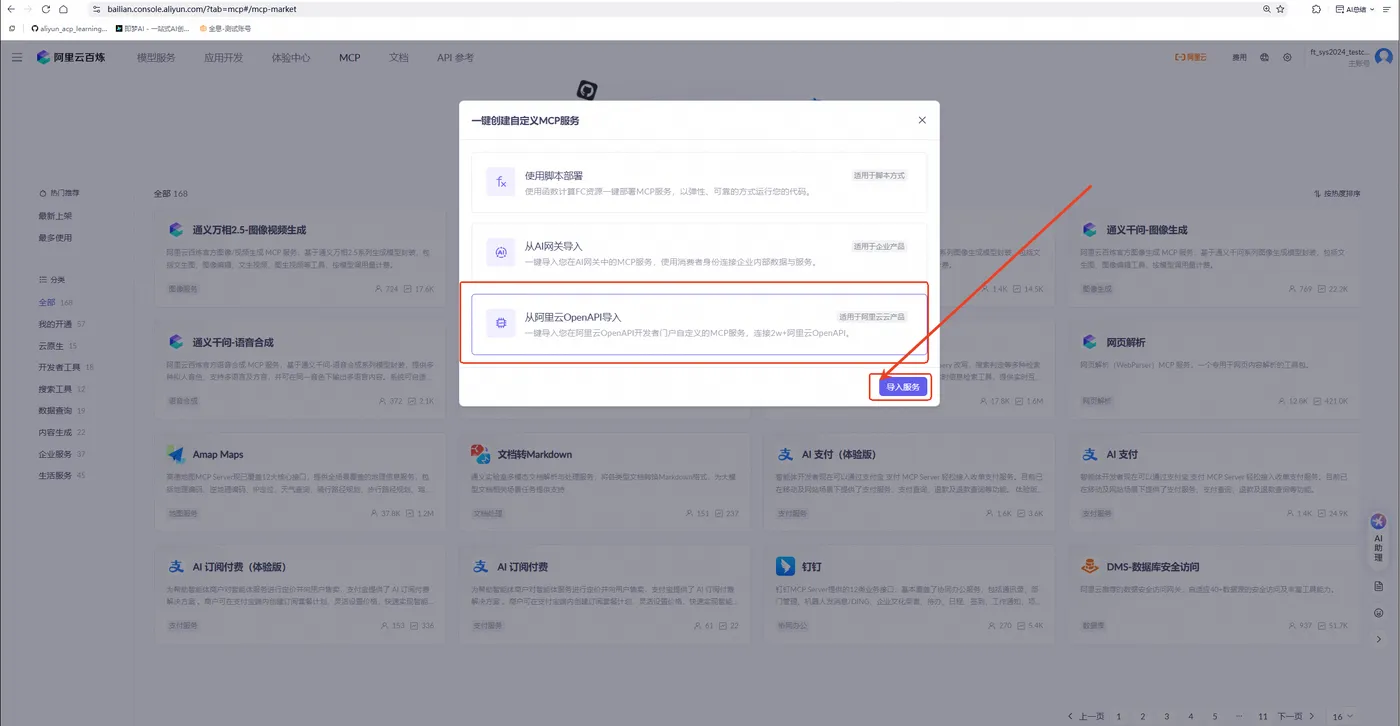Screen dimensions: 1400x726
Task: Select the 云原生 category
Action: coord(58,346)
